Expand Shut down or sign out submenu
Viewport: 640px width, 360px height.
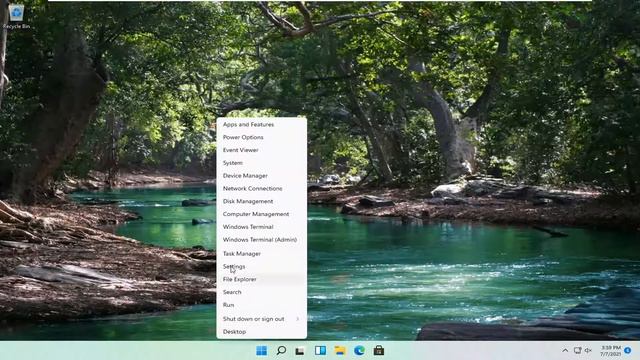coord(262,319)
